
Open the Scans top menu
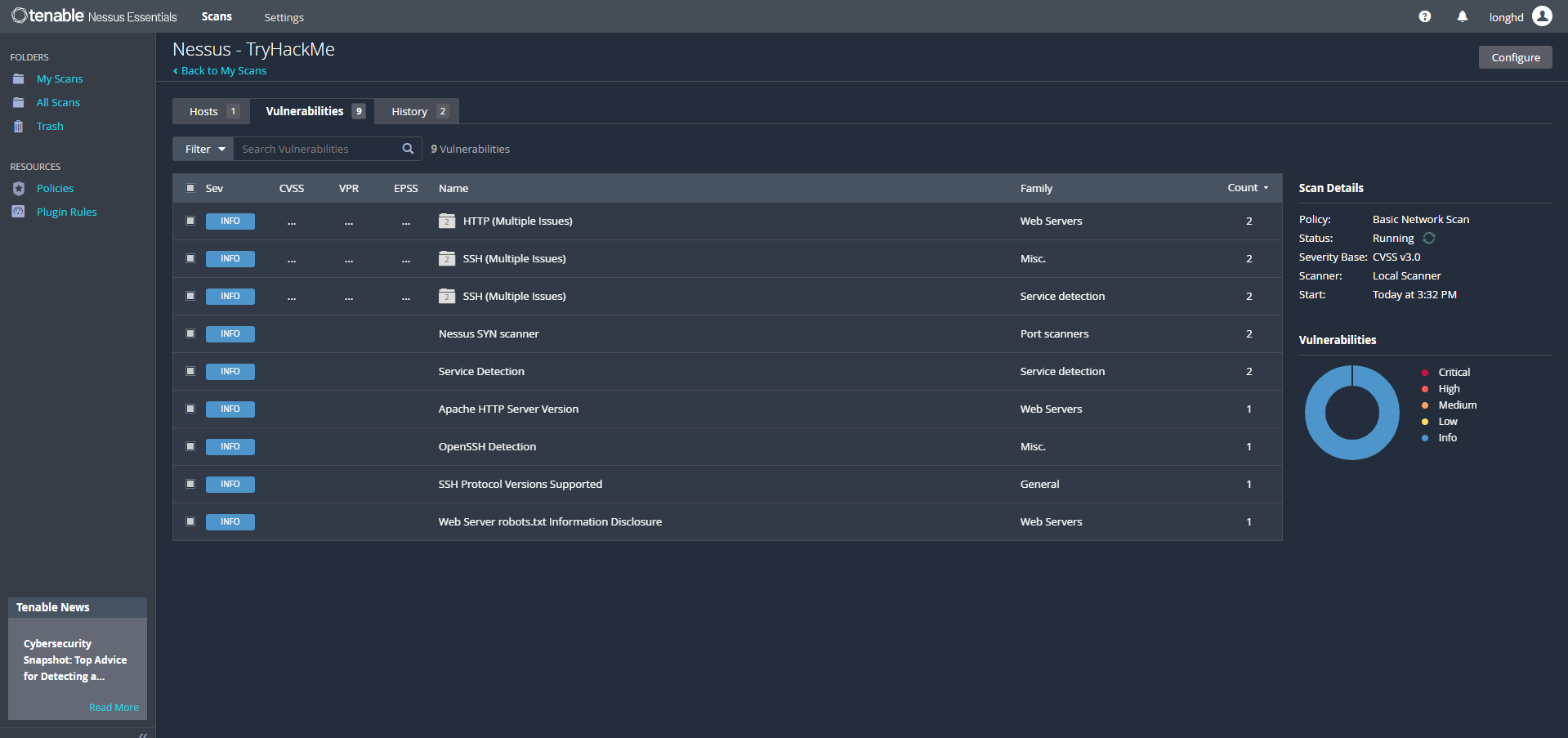(217, 16)
